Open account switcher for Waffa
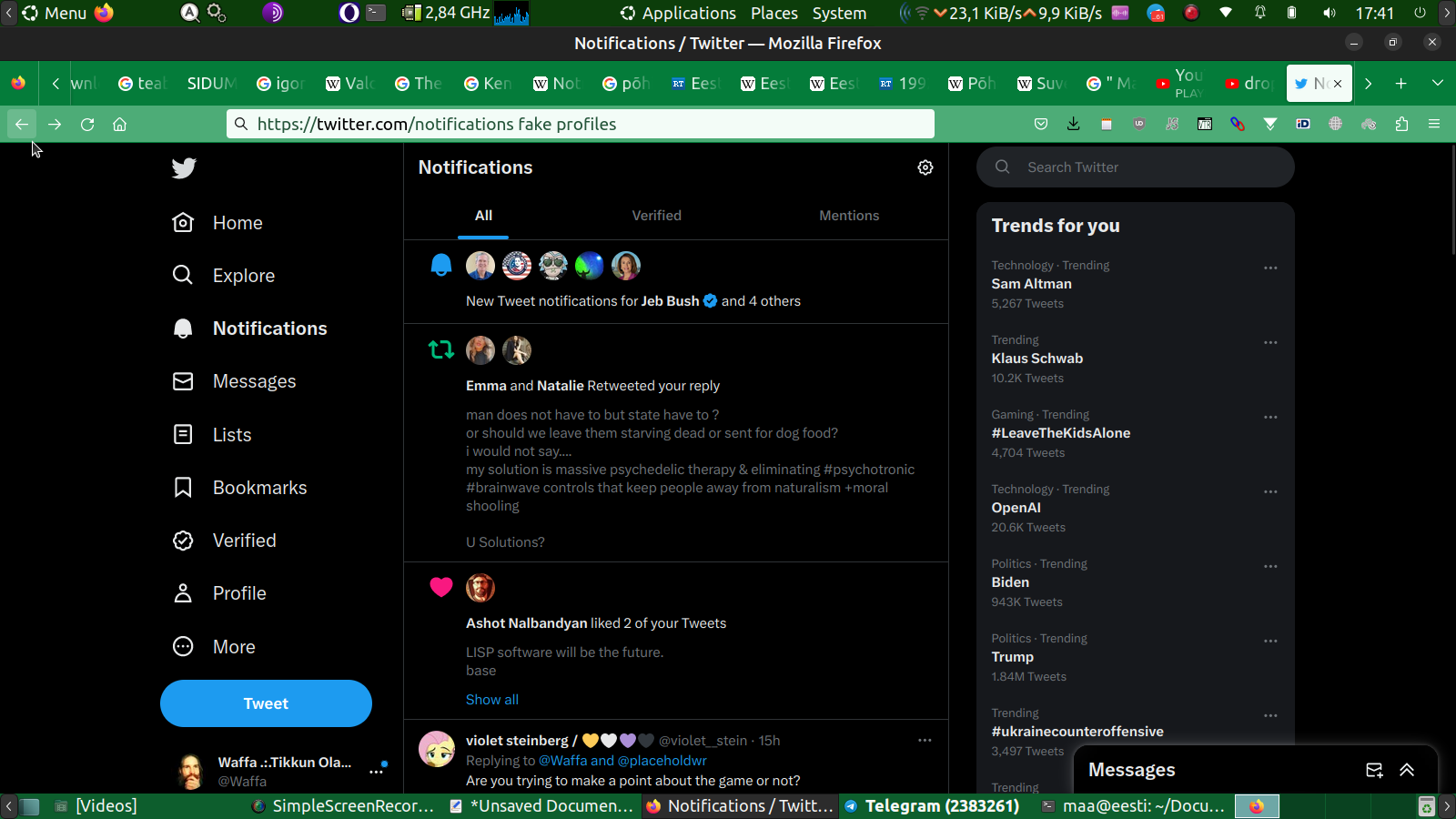The height and width of the screenshot is (819, 1456). 280,772
